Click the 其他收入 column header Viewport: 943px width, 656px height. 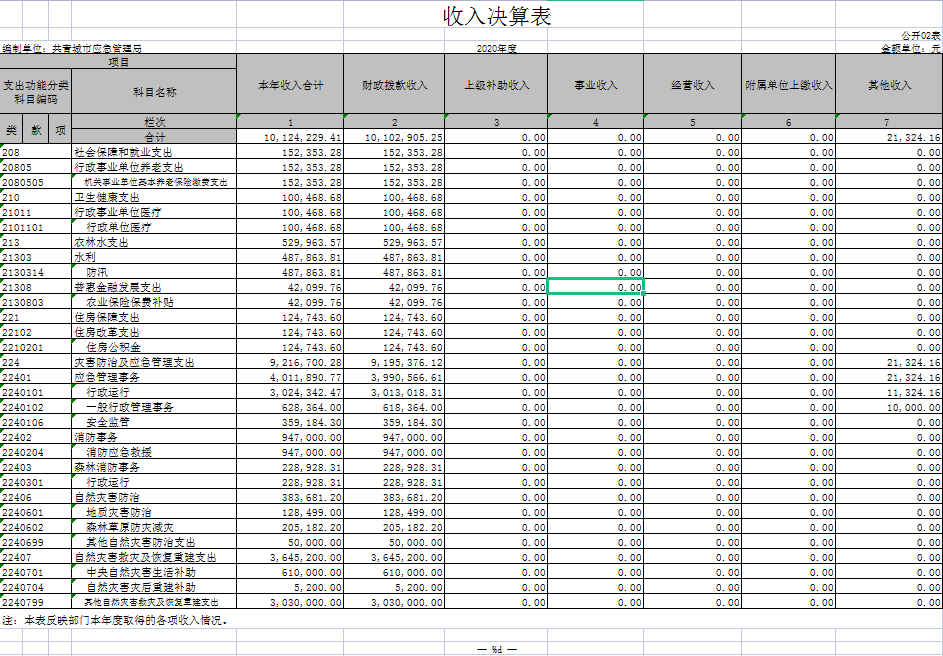click(889, 85)
